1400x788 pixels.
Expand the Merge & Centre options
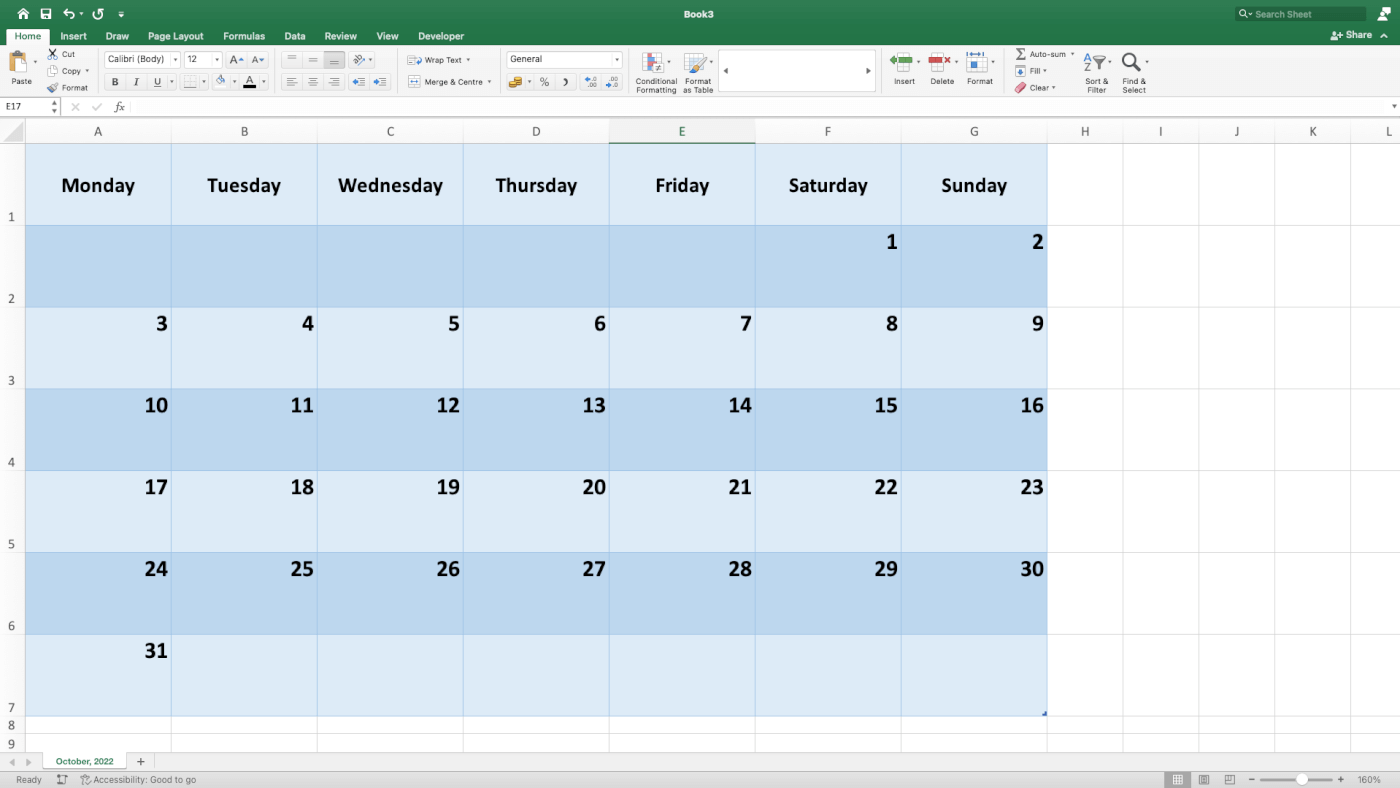pyautogui.click(x=488, y=81)
